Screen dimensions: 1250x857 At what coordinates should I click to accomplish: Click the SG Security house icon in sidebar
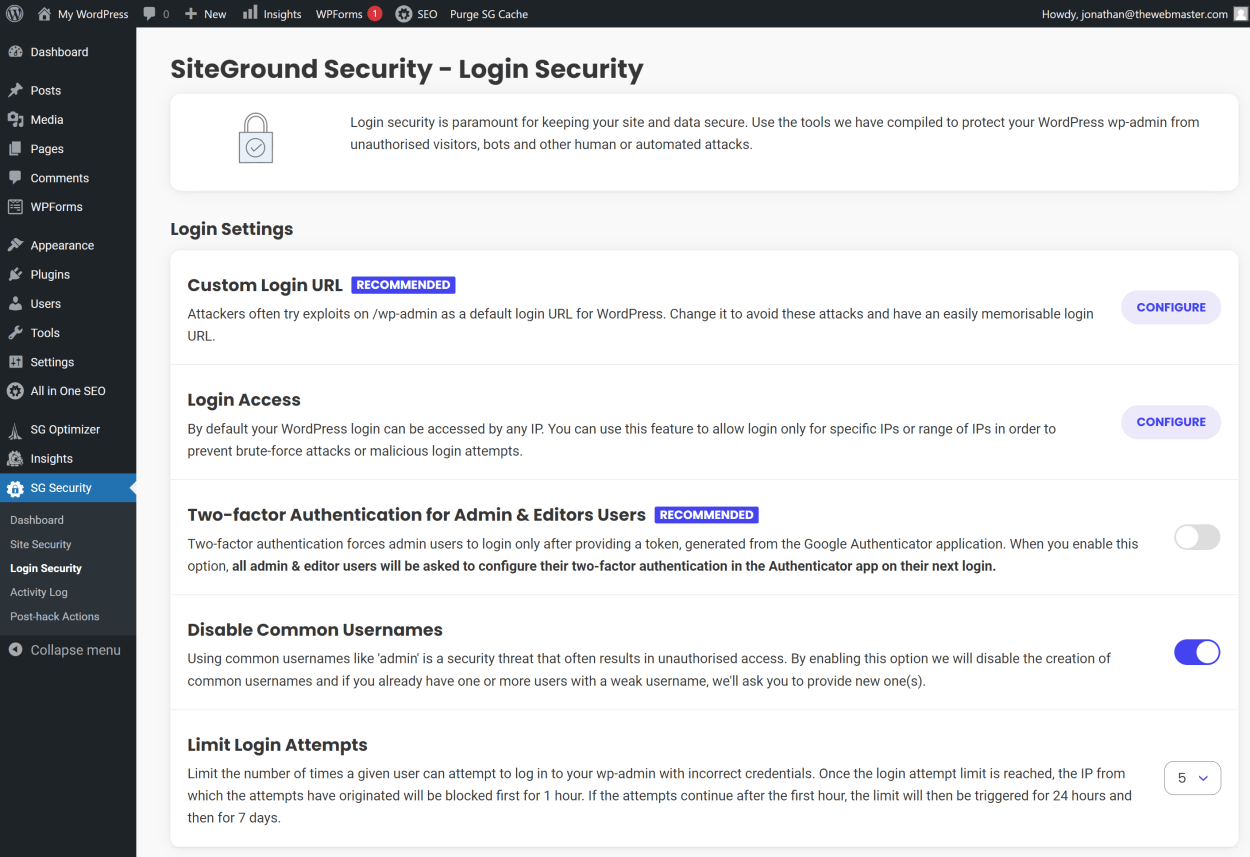point(15,488)
